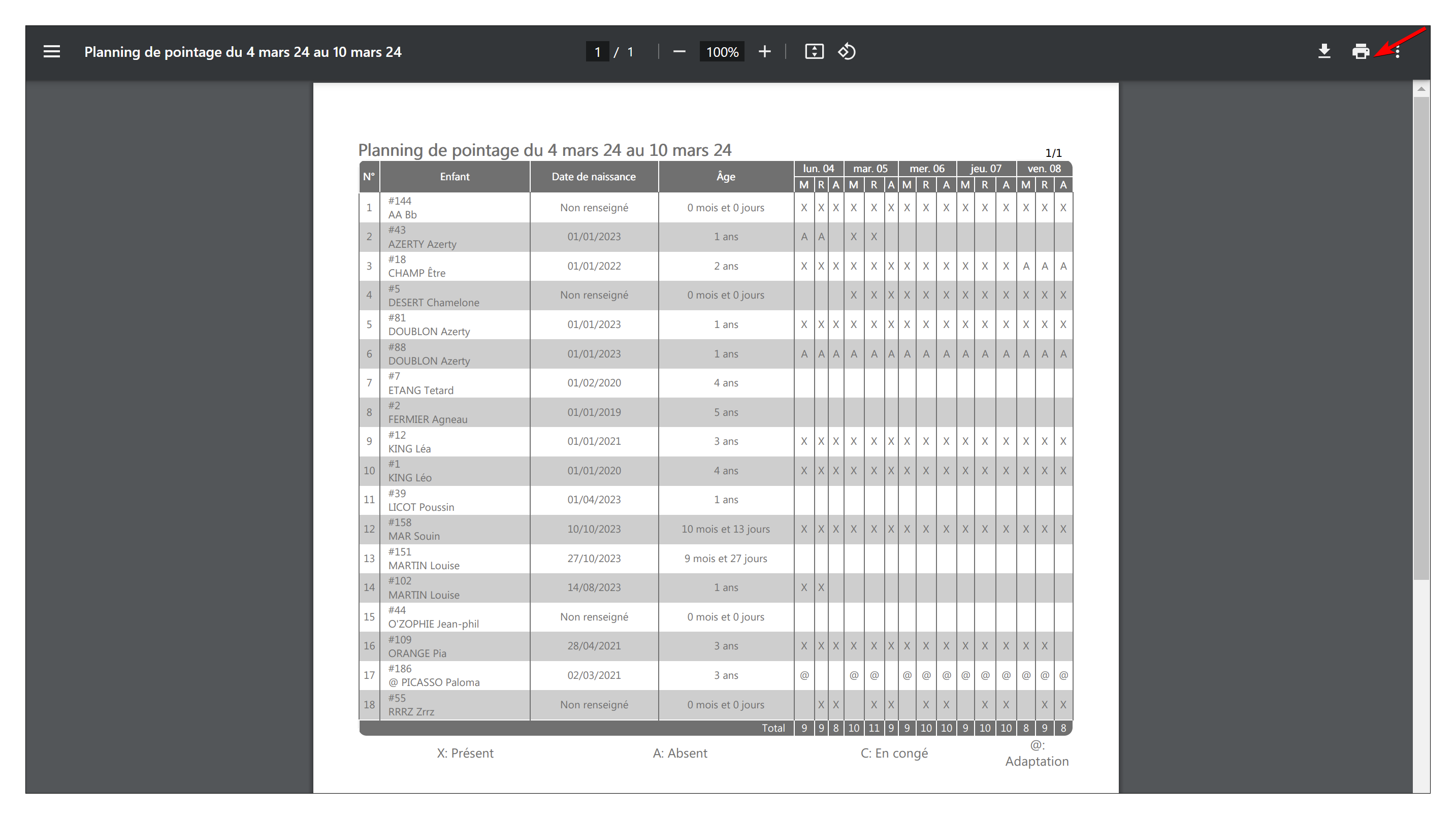1456x819 pixels.
Task: Click the 'Total' row label
Action: (773, 728)
